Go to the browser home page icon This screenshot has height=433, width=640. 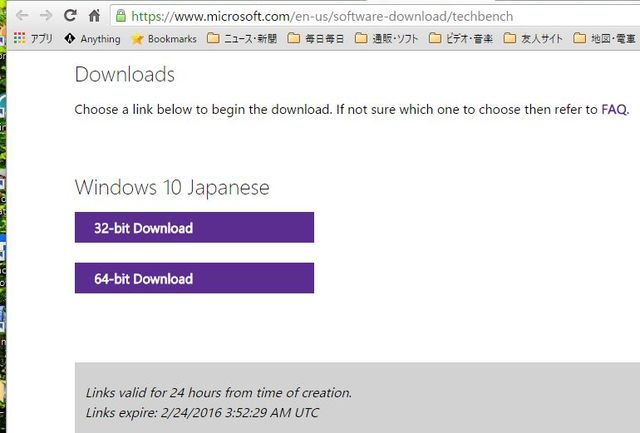pos(94,16)
